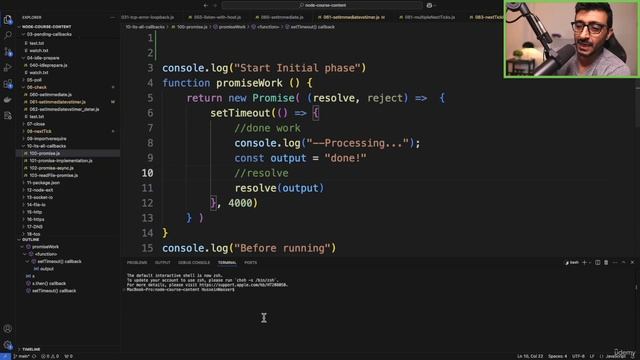
Task: Click the main branch in status bar
Action: 22,356
